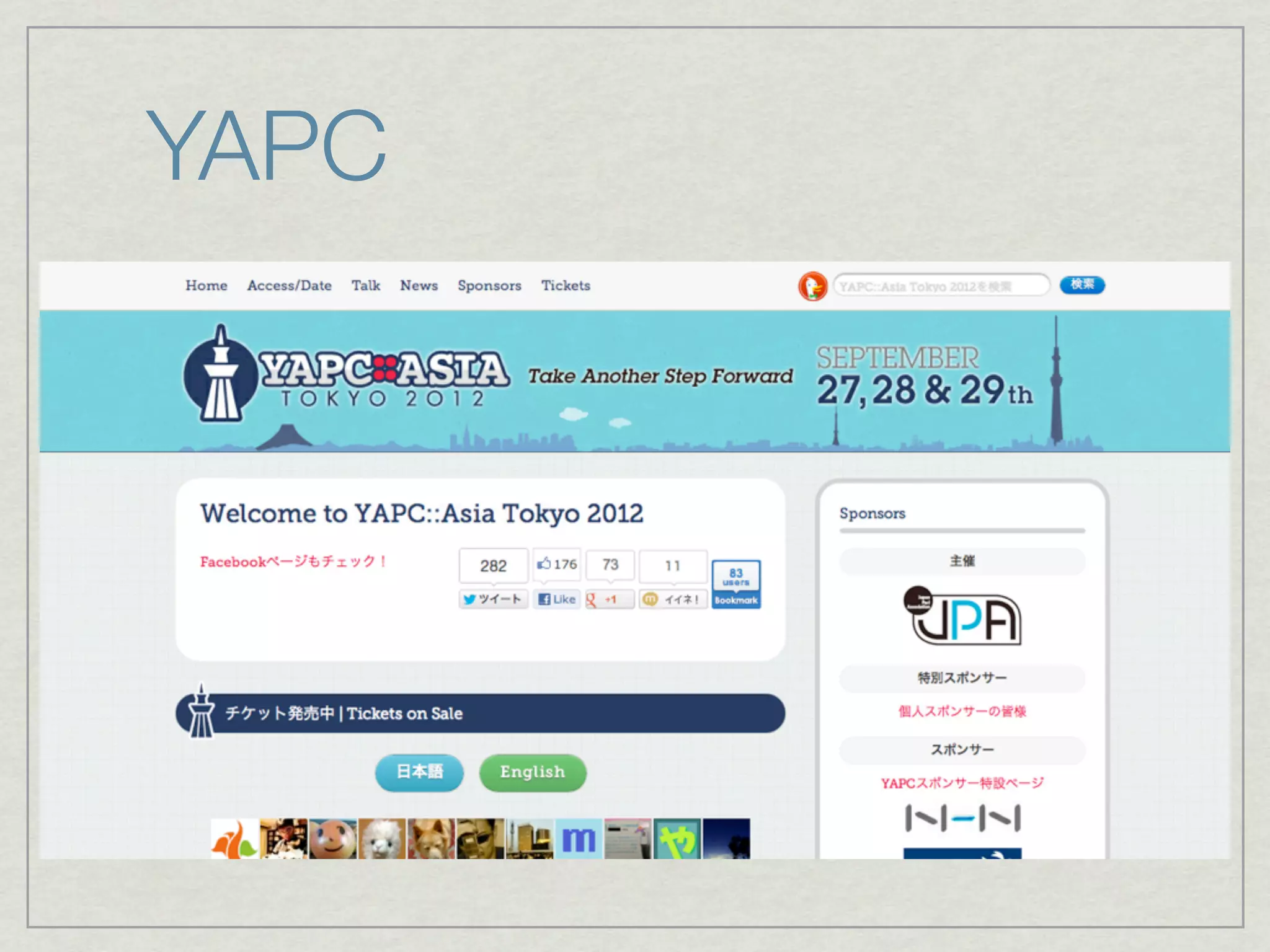Click the 282 tweet count bubble
This screenshot has width=1270, height=952.
coord(494,565)
